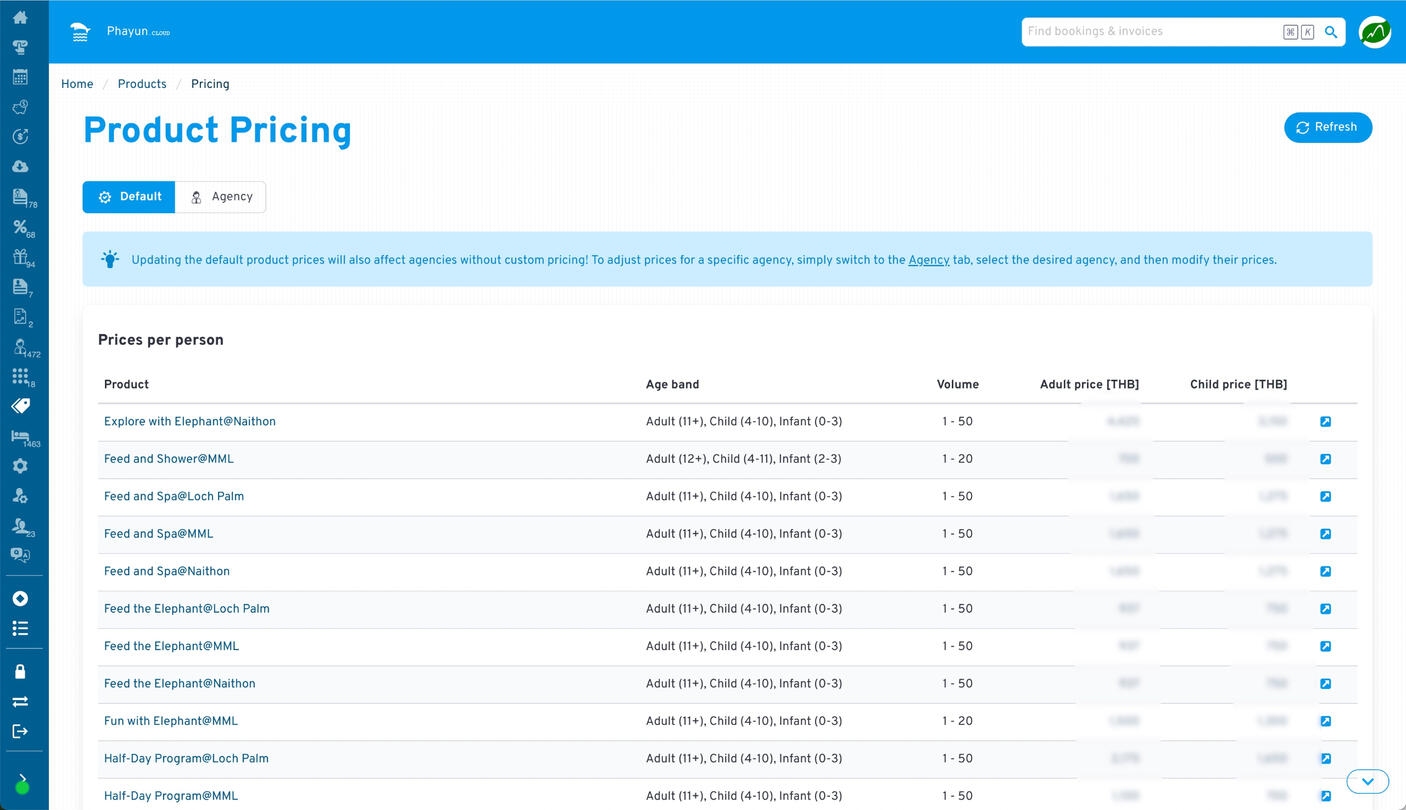This screenshot has height=810, width=1406.
Task: Click the logout icon at sidebar bottom
Action: point(20,731)
